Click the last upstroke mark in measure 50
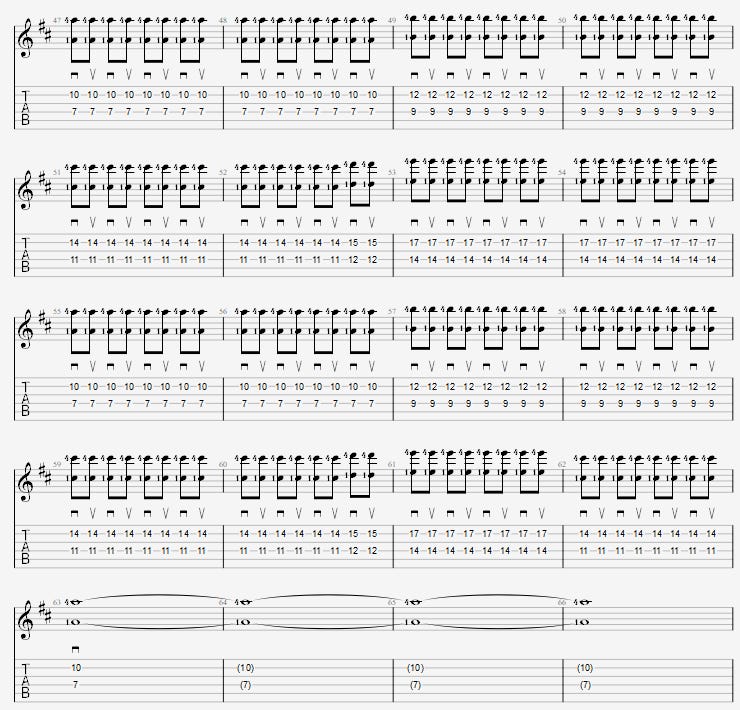Screen dimensions: 740x710 pos(711,74)
